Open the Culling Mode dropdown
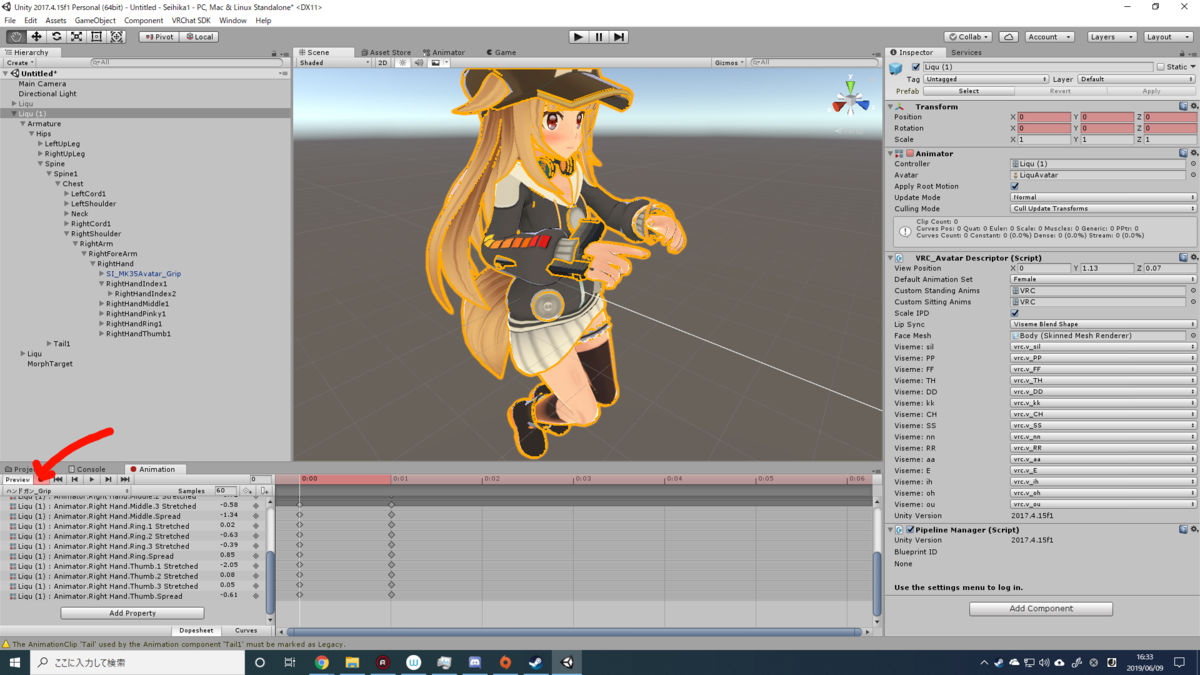 tap(1104, 208)
